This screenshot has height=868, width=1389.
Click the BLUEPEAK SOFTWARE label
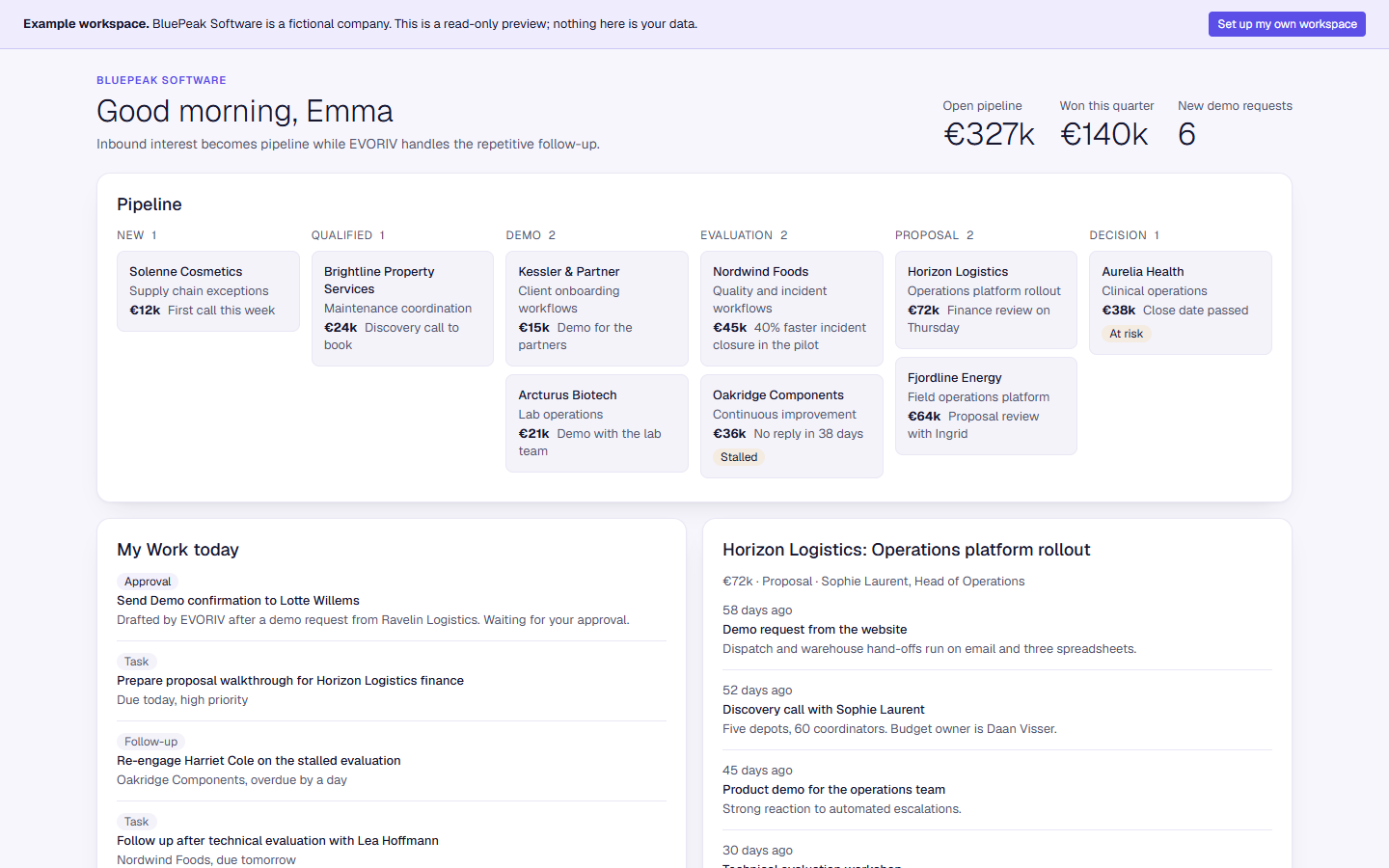(161, 80)
